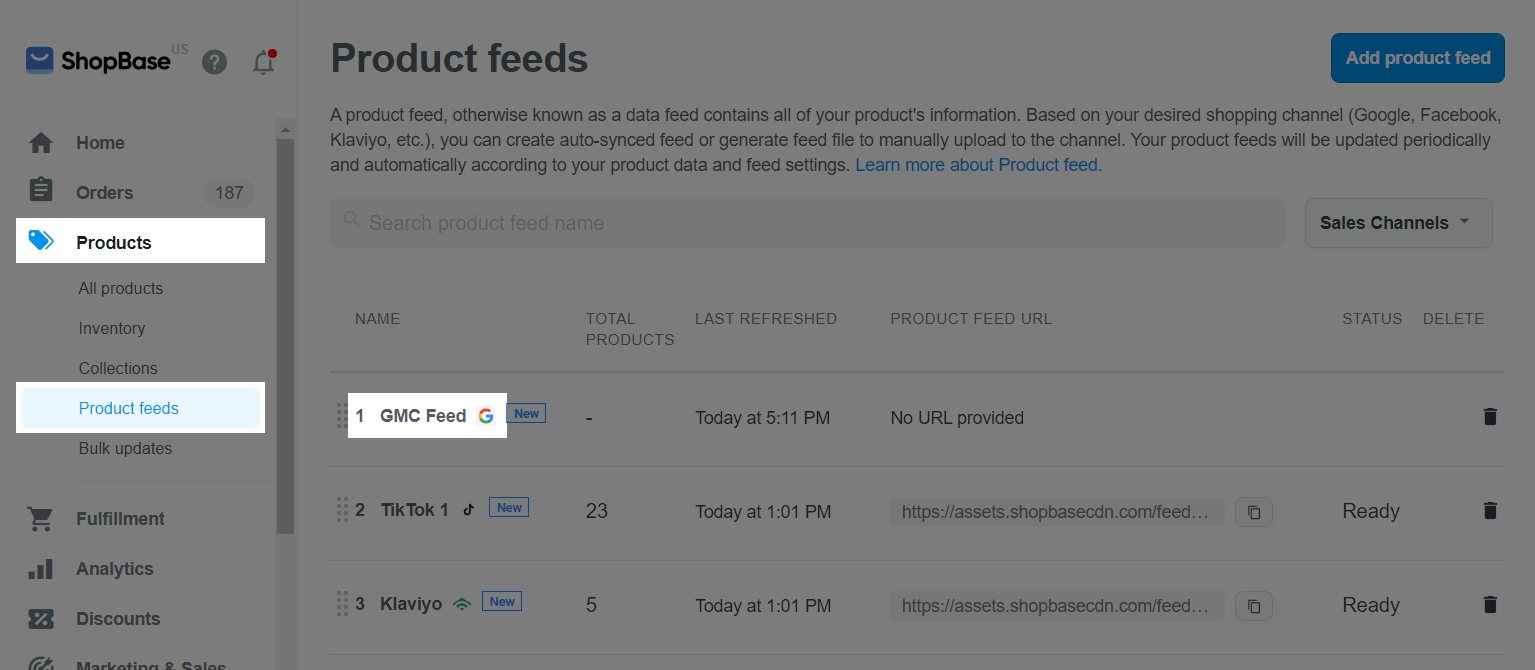Click the Analytics bar chart icon
The height and width of the screenshot is (670, 1535).
(41, 569)
